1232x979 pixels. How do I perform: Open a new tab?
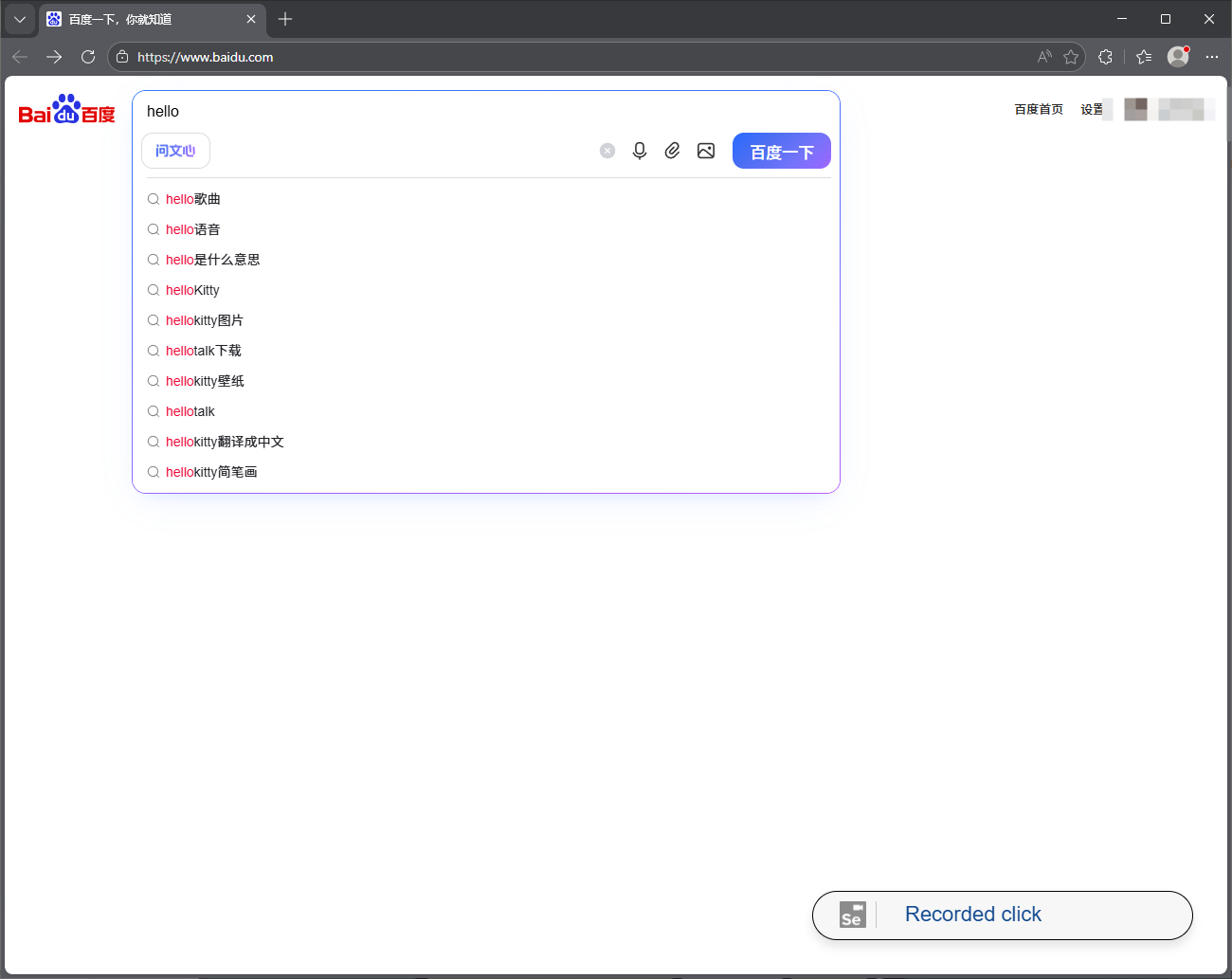(285, 19)
